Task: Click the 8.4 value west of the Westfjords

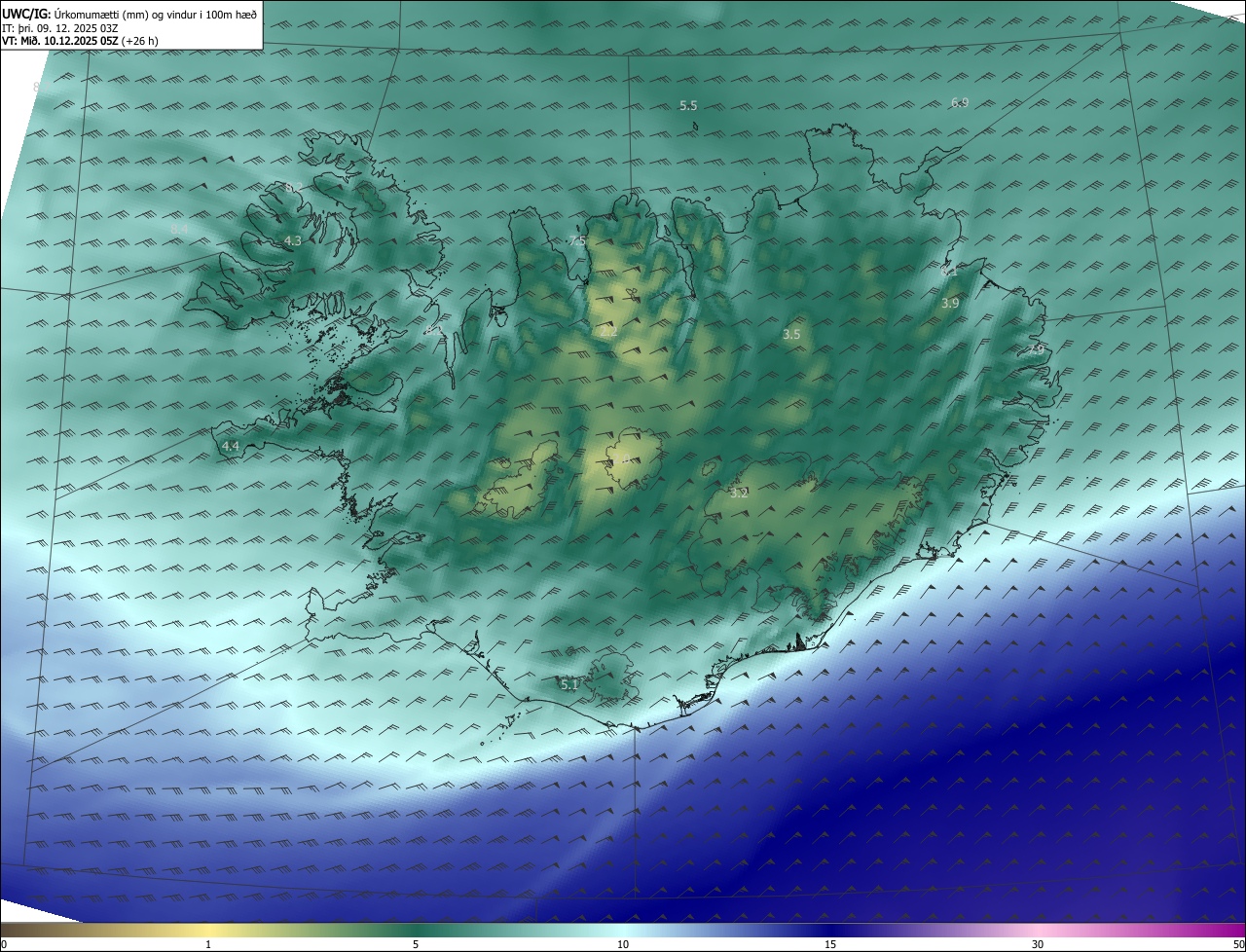Action: pyautogui.click(x=179, y=229)
